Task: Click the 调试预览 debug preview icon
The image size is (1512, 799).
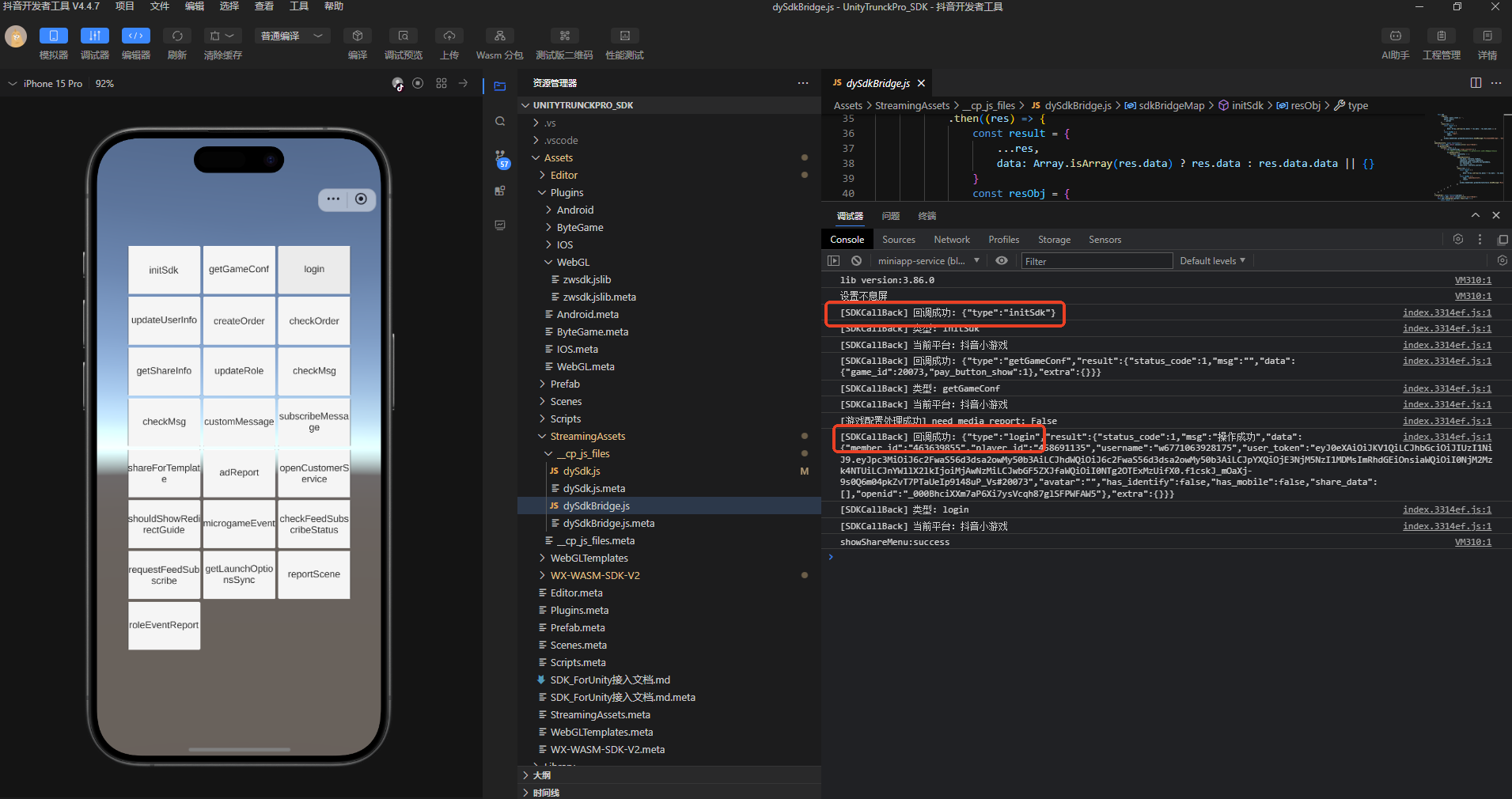Action: 403,36
